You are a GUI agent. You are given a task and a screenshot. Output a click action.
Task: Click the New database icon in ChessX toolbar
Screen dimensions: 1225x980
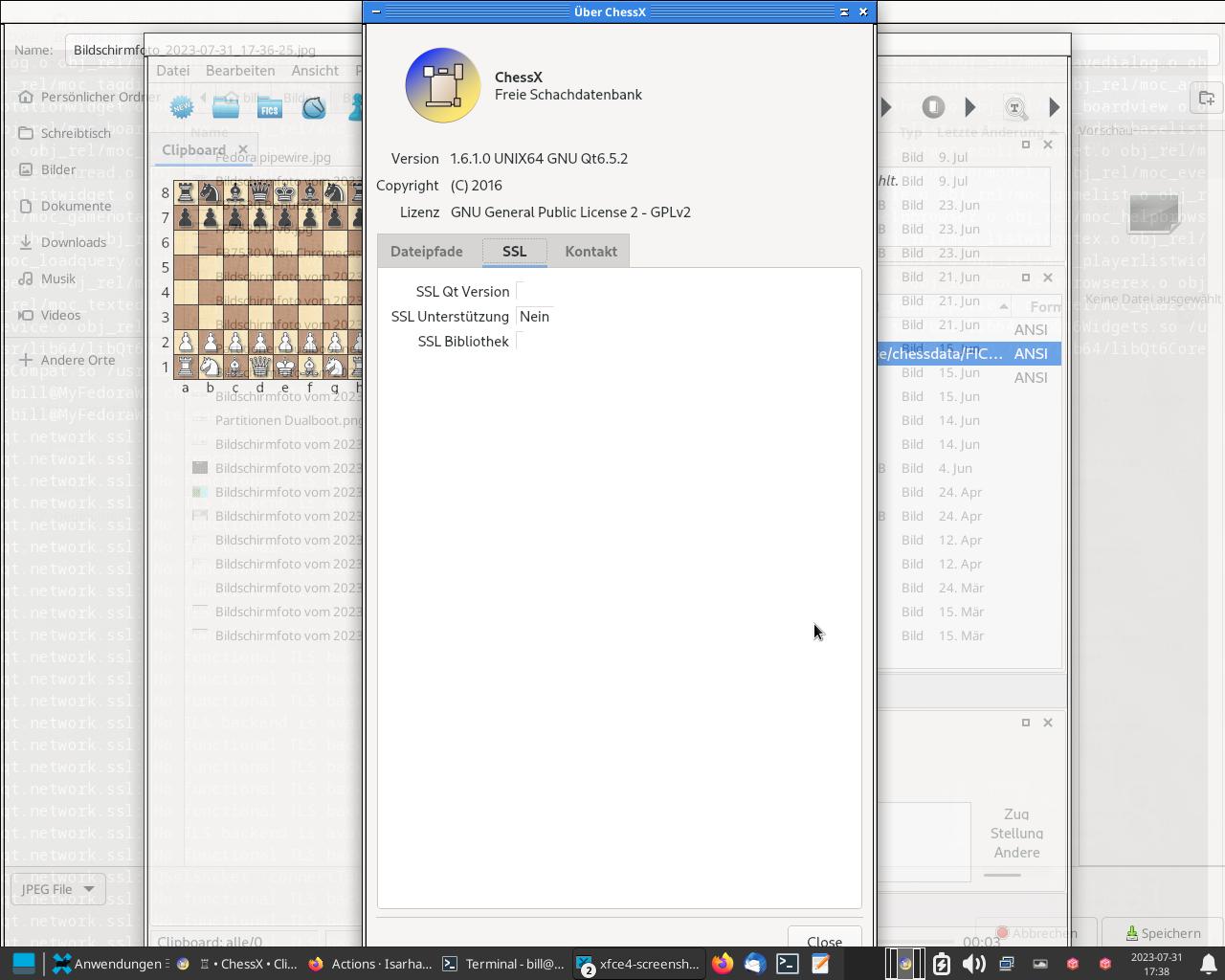pyautogui.click(x=182, y=107)
